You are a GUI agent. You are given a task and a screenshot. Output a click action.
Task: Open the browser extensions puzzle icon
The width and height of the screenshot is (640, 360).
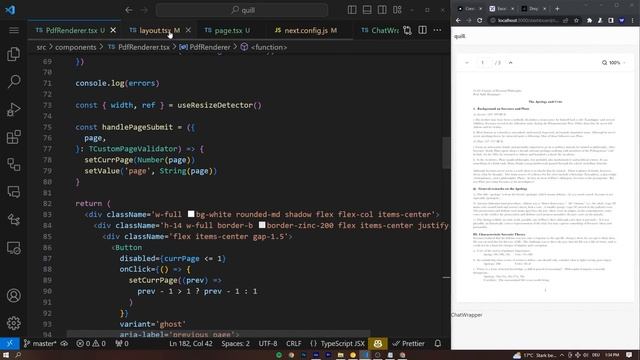coord(589,20)
